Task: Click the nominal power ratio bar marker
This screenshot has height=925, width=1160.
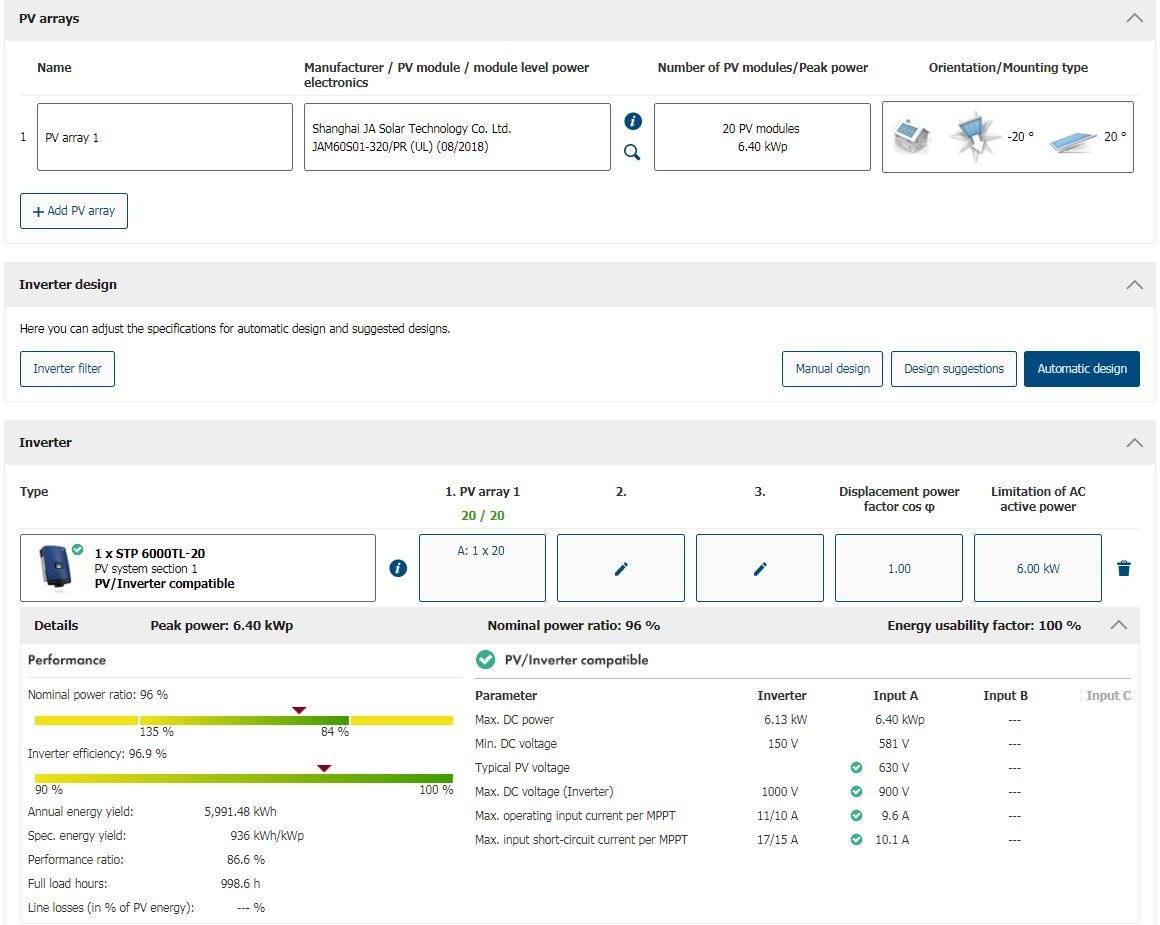Action: point(298,710)
